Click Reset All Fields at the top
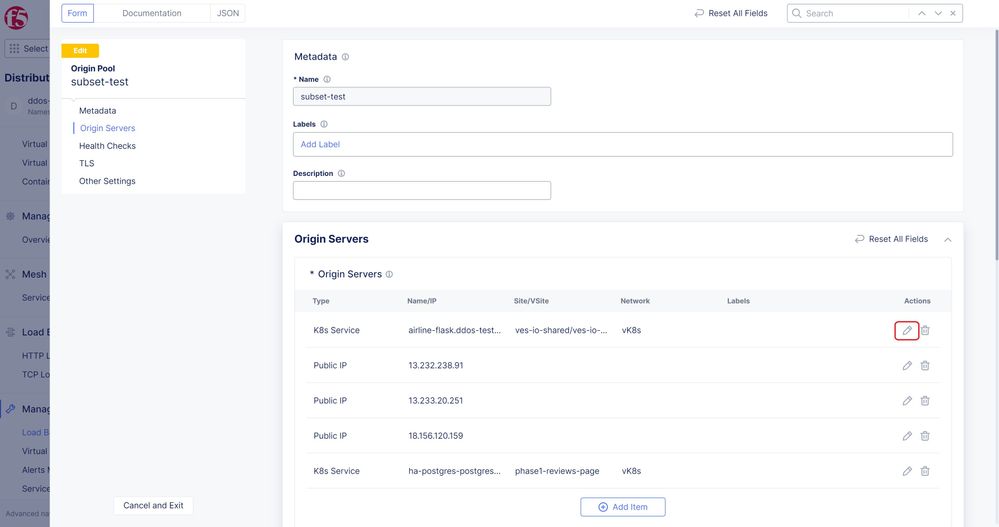Viewport: 999px width, 527px height. coord(730,13)
